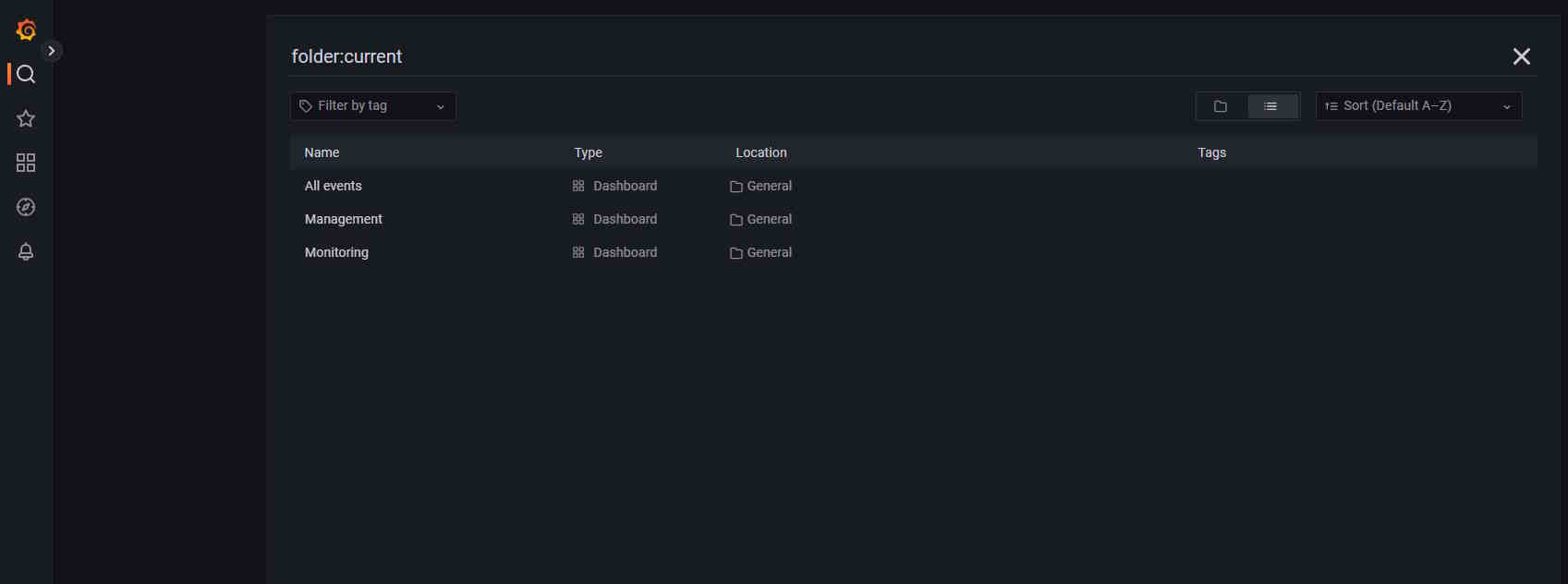Open the Monitoring dashboard
Viewport: 1568px width, 584px height.
(x=336, y=252)
